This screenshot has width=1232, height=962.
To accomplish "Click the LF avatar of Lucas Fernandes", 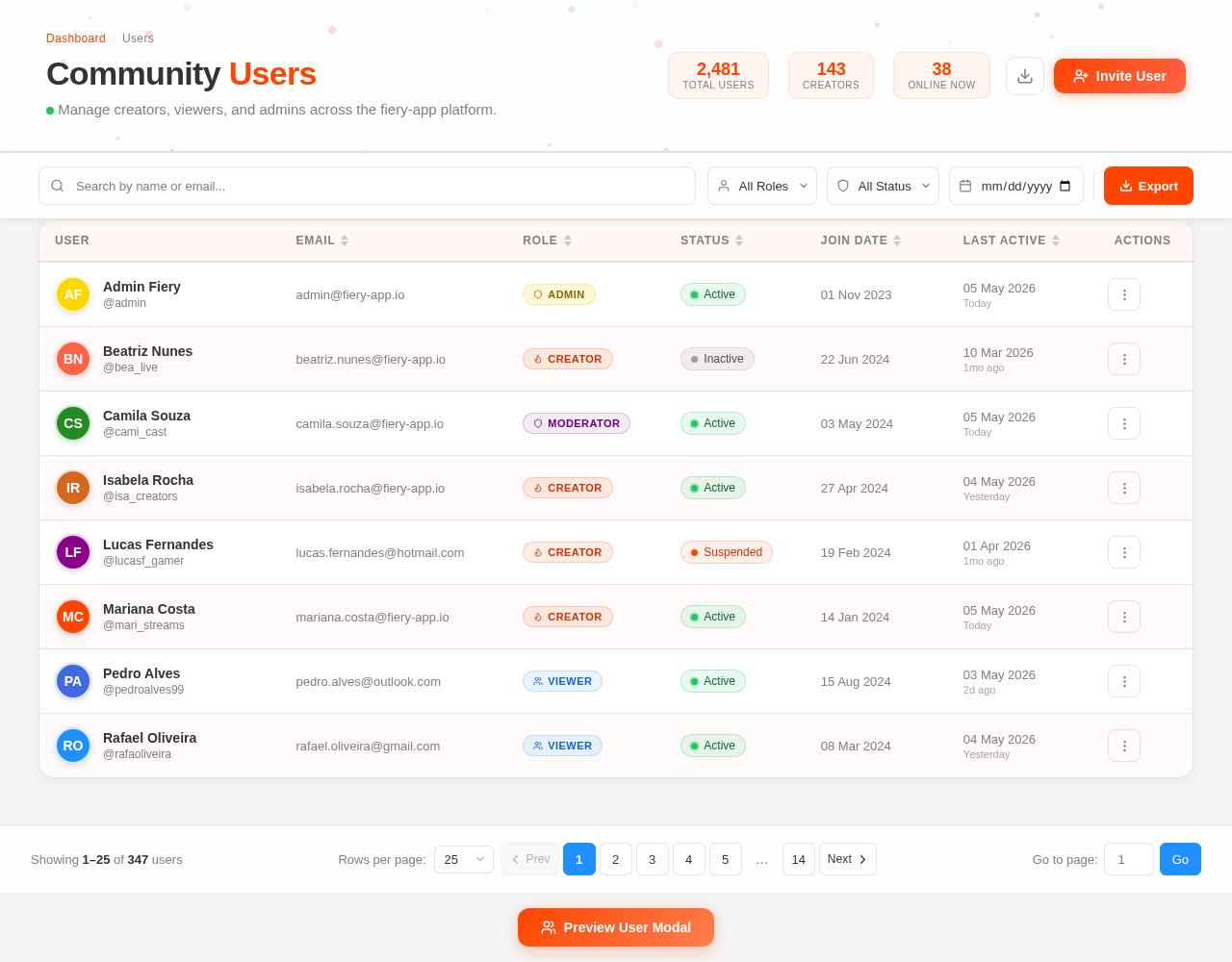I will 73,552.
